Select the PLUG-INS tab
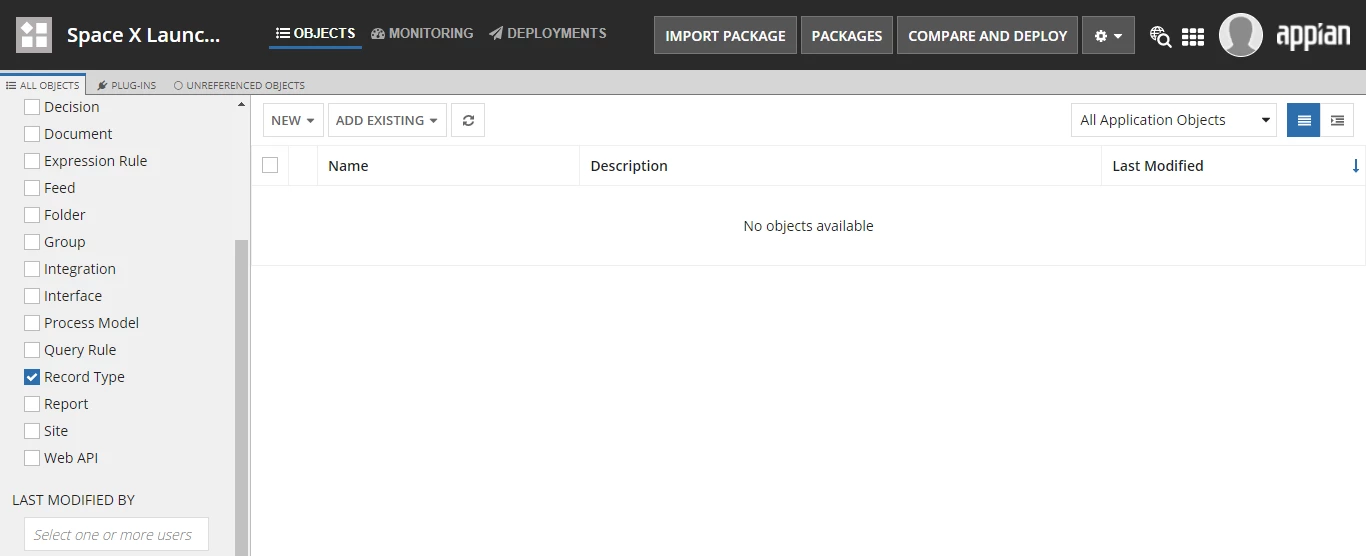This screenshot has width=1366, height=556. (127, 85)
